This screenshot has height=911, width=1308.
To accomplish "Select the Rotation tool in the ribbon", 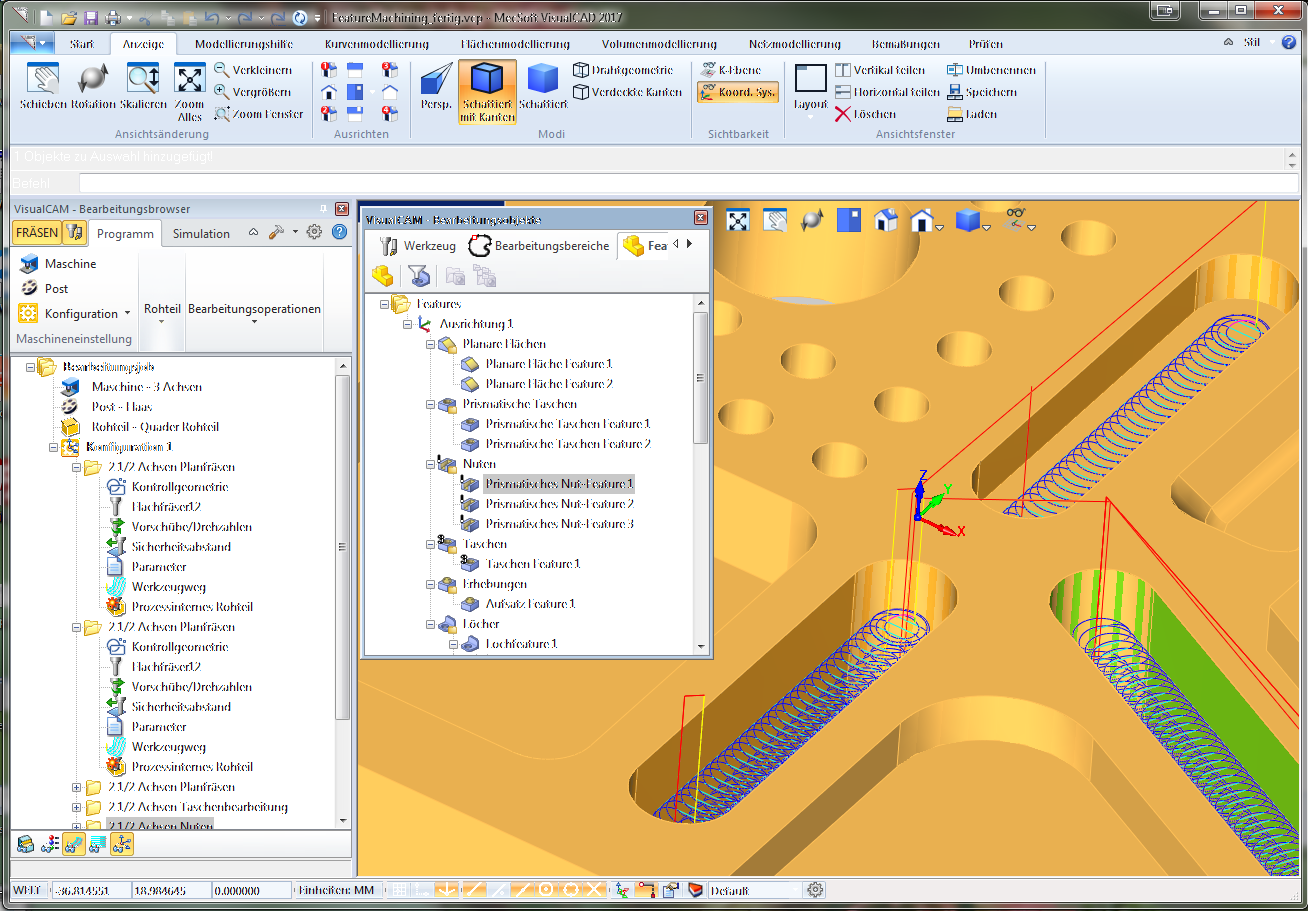I will click(x=92, y=90).
